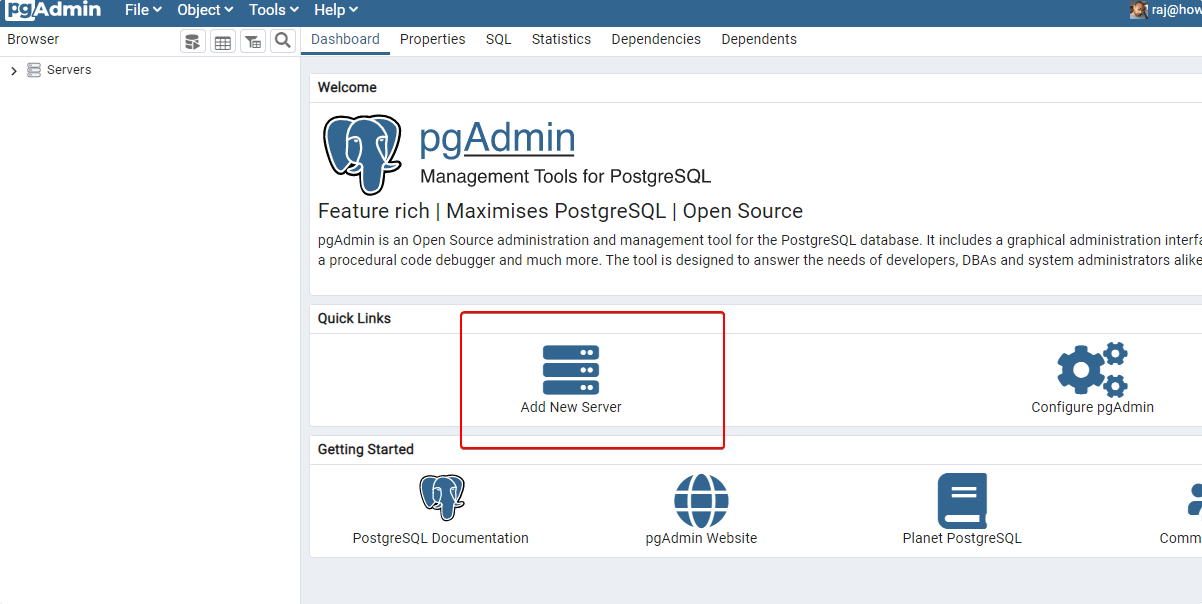This screenshot has width=1202, height=604.
Task: Click the Query Tool browser icon
Action: pos(193,41)
